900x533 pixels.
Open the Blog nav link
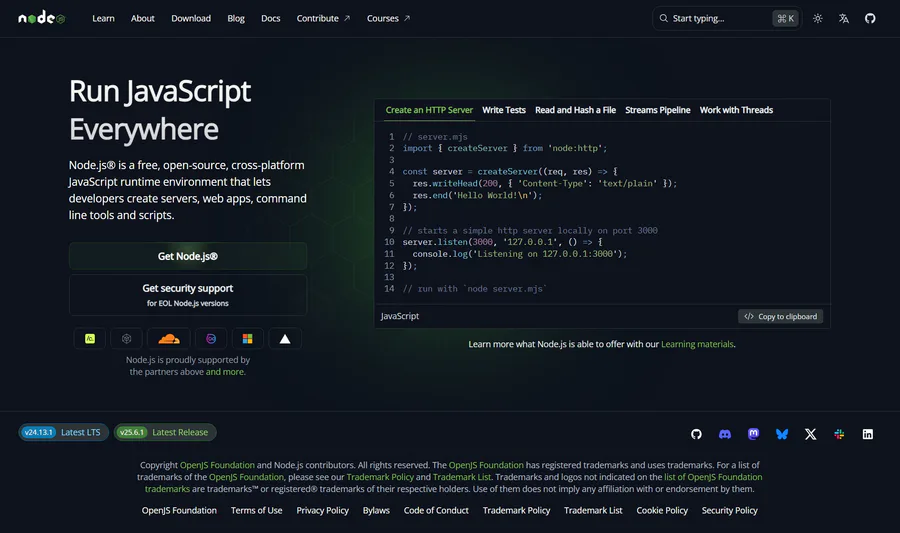236,18
